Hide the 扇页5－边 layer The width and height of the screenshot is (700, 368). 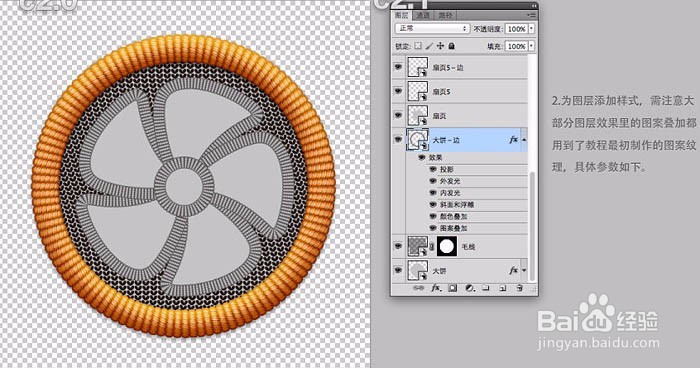(x=398, y=67)
